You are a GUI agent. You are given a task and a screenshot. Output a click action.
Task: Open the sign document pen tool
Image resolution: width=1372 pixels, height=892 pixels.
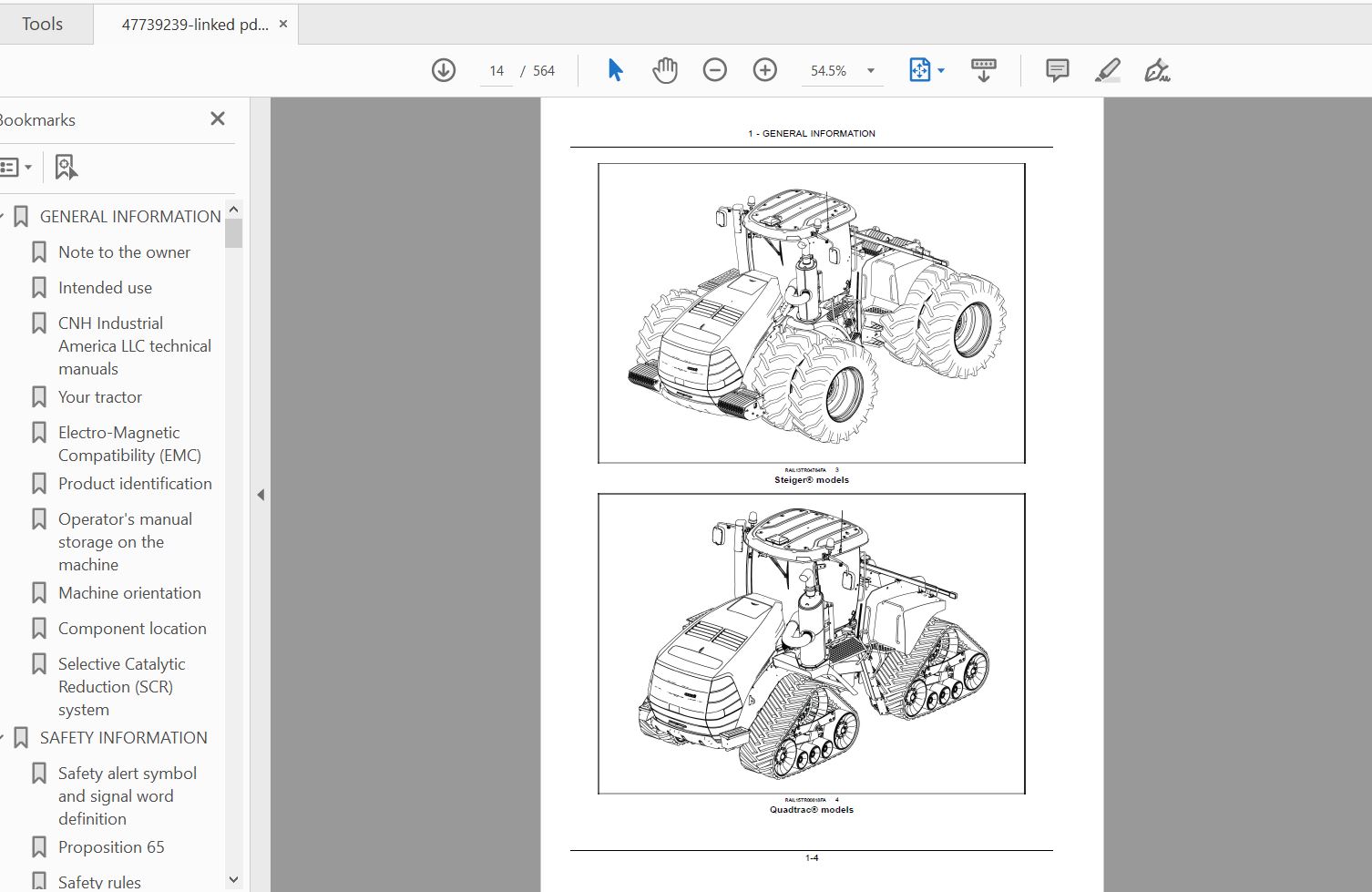(x=1157, y=70)
